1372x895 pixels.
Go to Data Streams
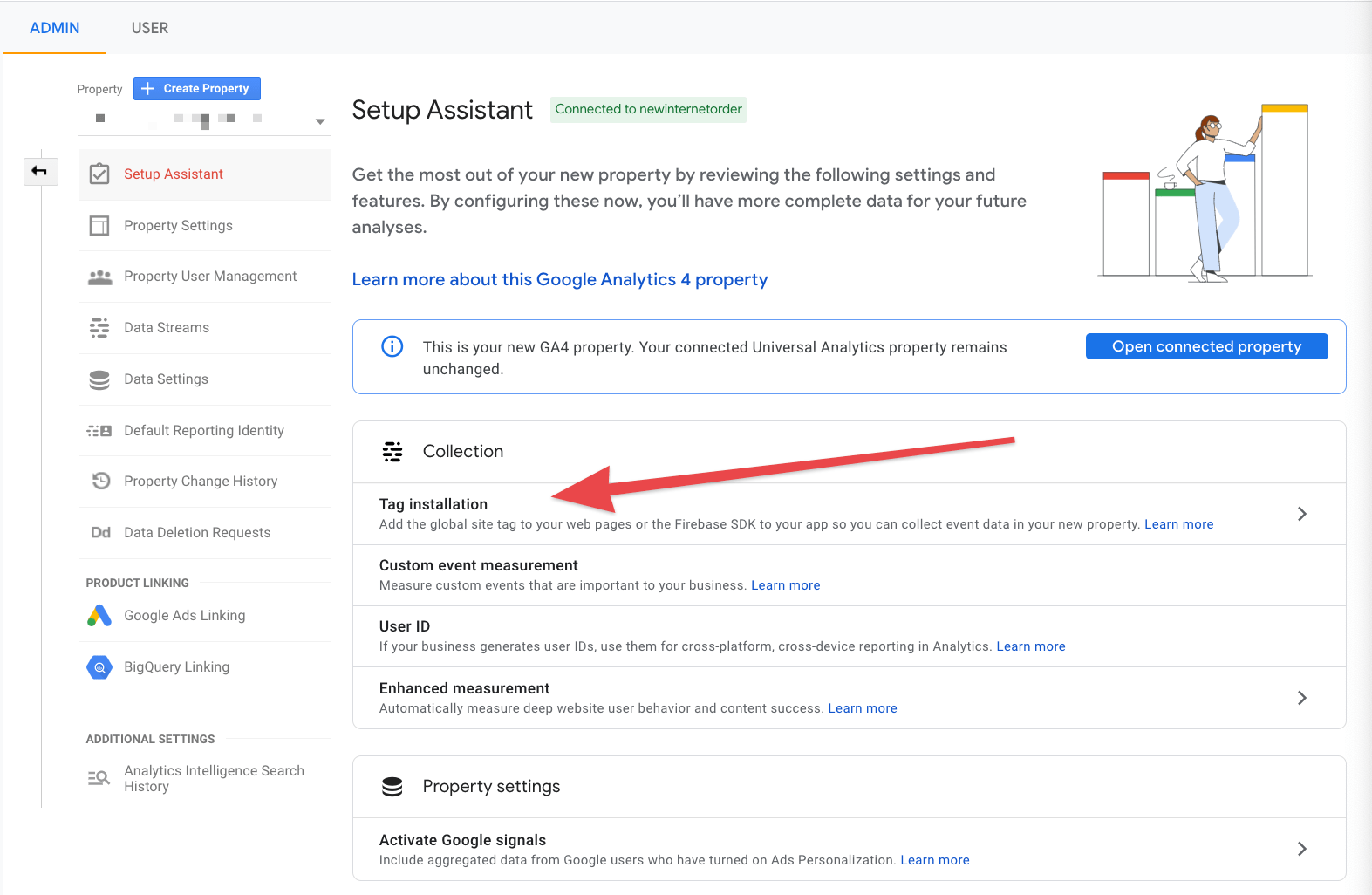[205, 328]
